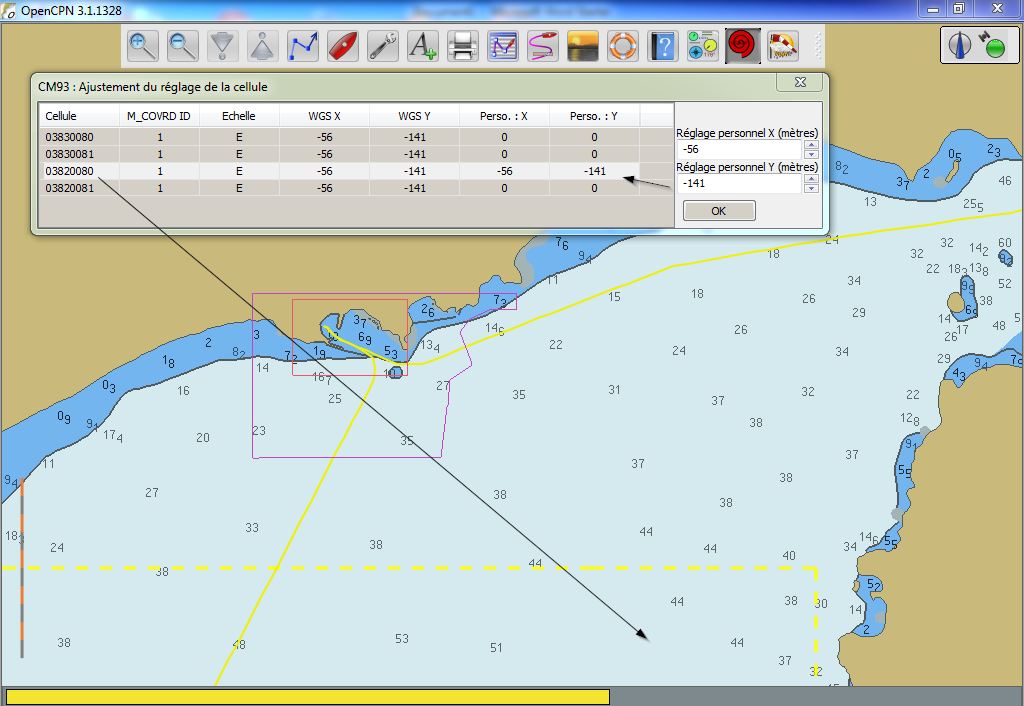The image size is (1024, 706).
Task: Open the help question mark book
Action: [x=662, y=46]
